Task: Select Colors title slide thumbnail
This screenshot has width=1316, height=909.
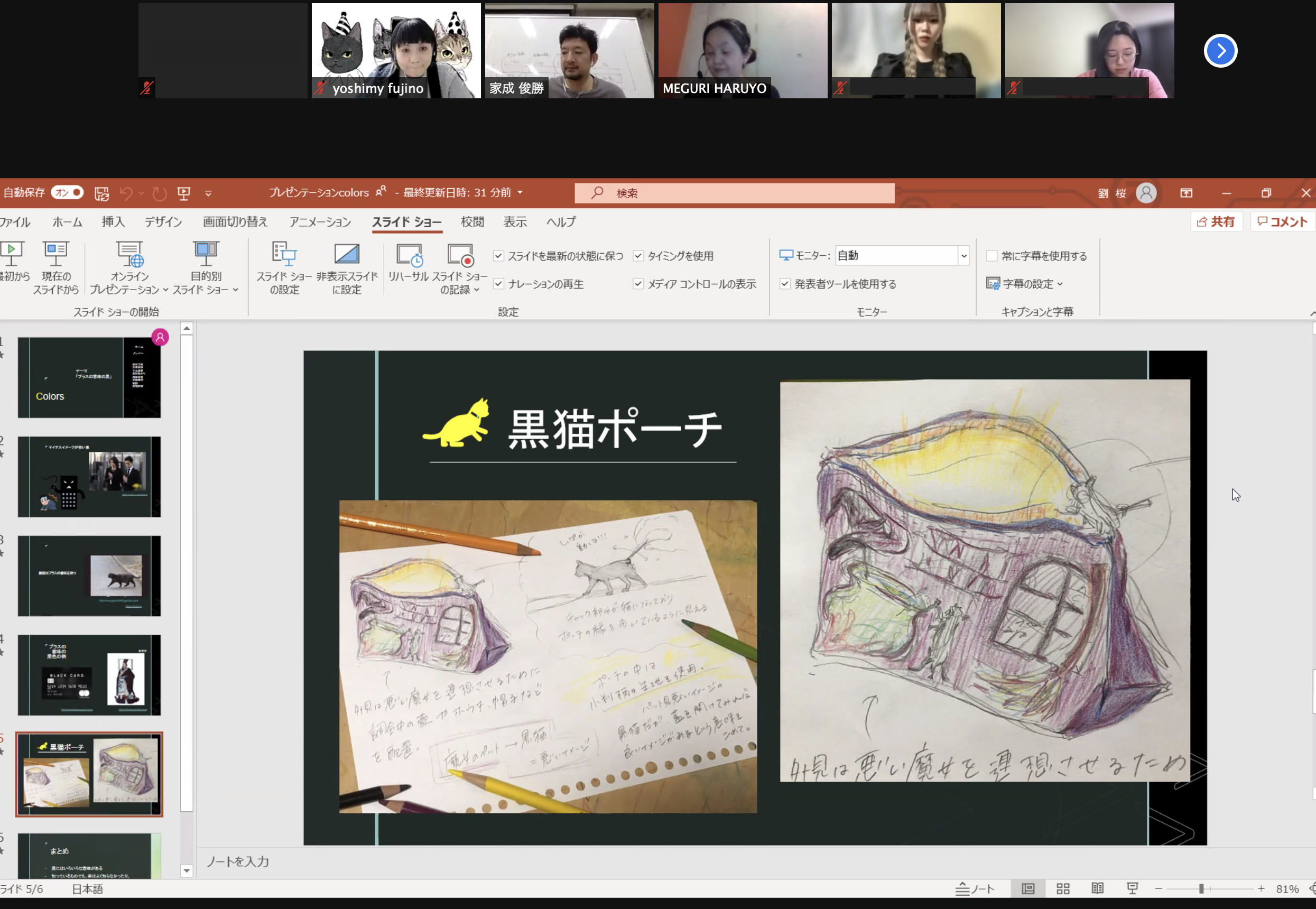Action: [x=89, y=378]
